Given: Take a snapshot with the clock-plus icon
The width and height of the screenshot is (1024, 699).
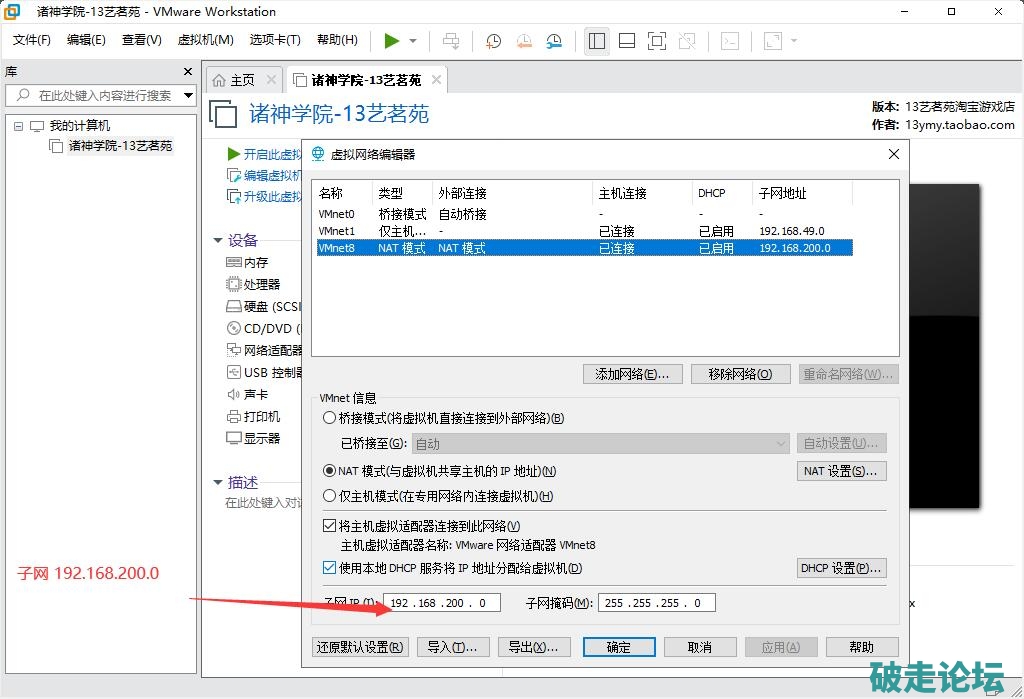Looking at the screenshot, I should (x=493, y=41).
